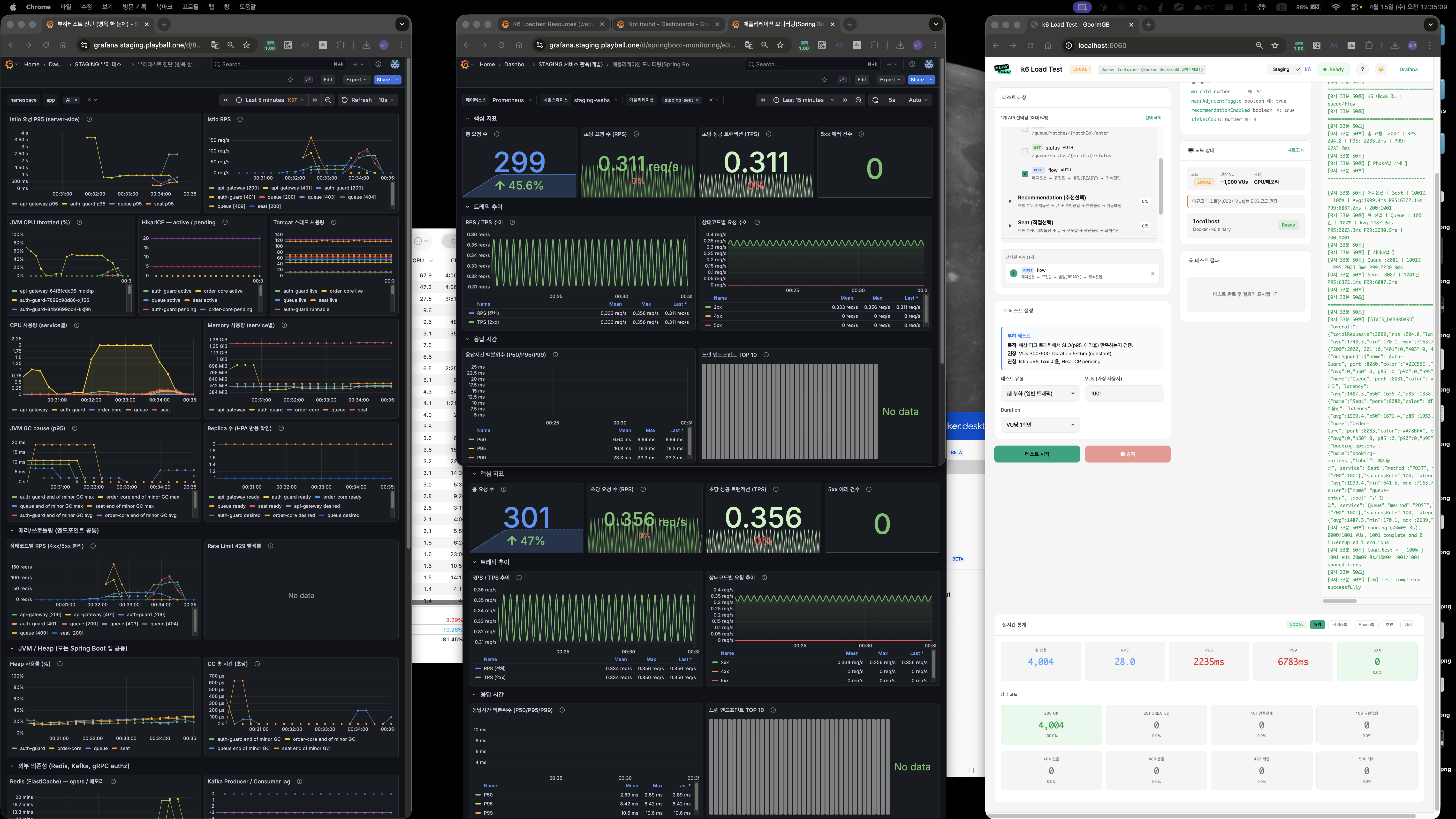Screen dimensions: 1456x819
Task: Check the GET status API checkbox
Action: coord(1025,152)
